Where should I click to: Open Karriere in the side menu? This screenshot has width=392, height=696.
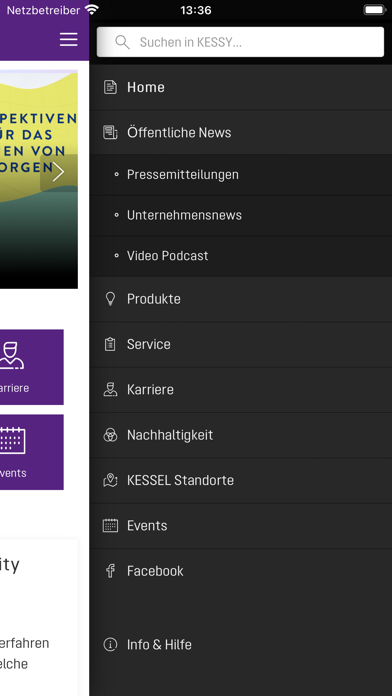(x=241, y=390)
